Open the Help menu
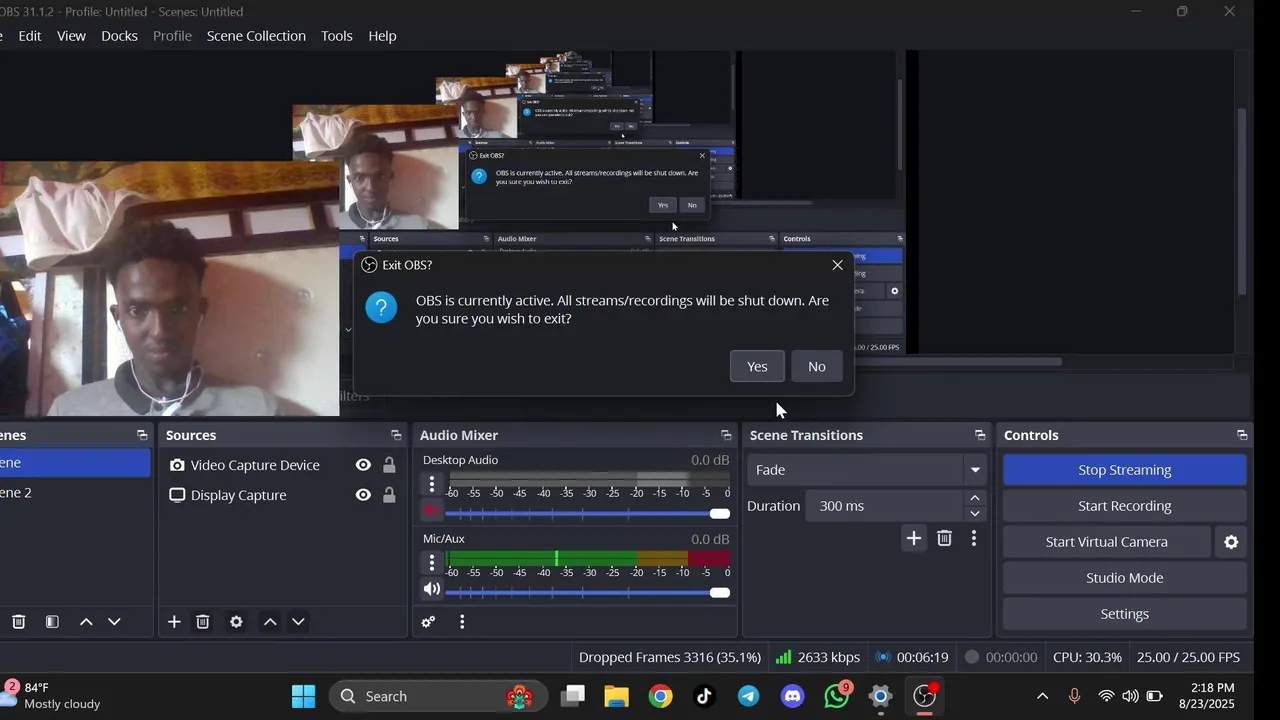1280x720 pixels. pyautogui.click(x=382, y=35)
